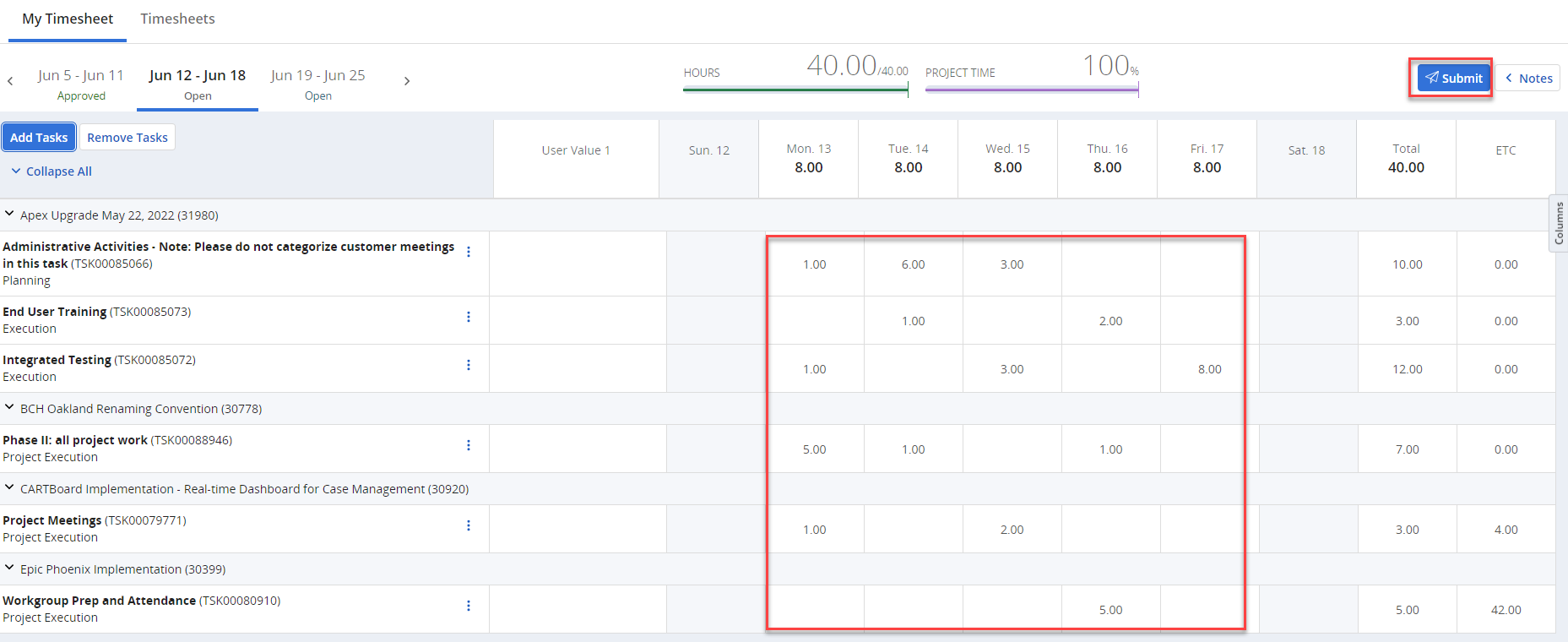Open kebab menu for End User Training
The image size is (1568, 642).
click(x=469, y=317)
